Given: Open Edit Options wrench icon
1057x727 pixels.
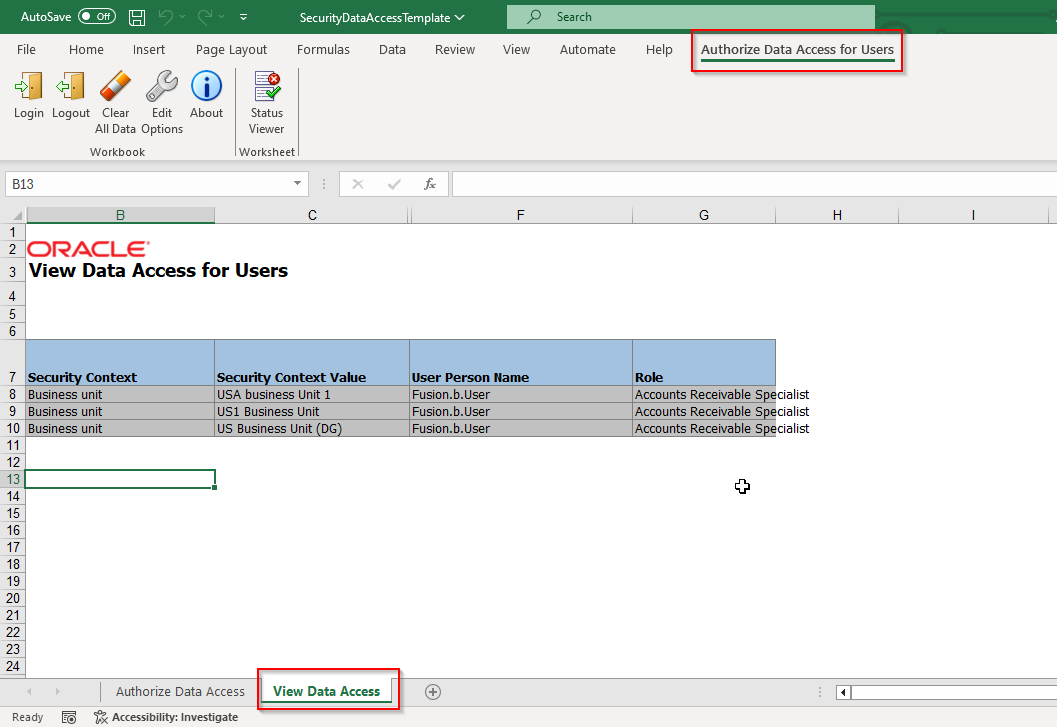Looking at the screenshot, I should tap(162, 86).
